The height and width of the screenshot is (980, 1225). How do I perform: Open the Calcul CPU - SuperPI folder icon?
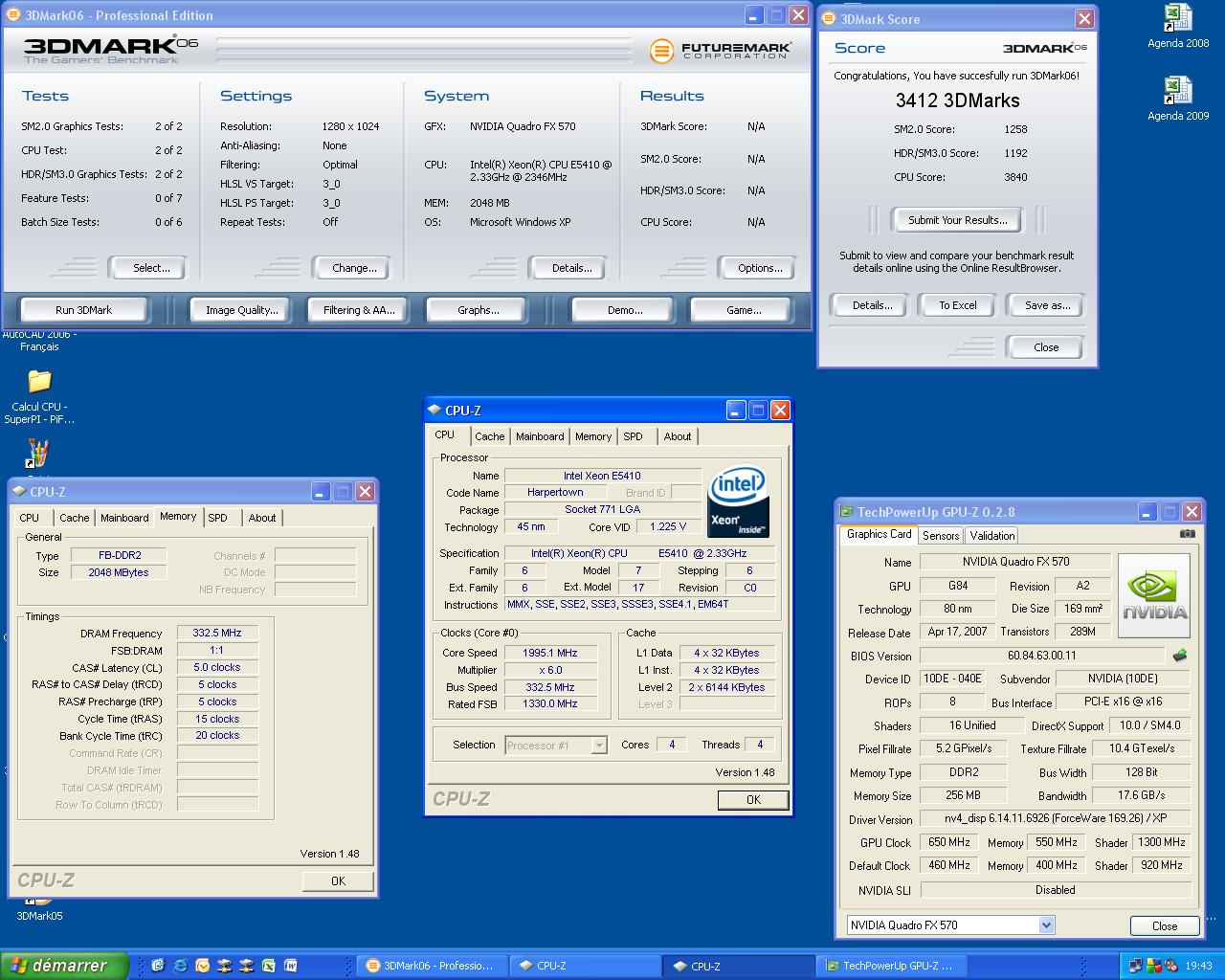(x=39, y=396)
